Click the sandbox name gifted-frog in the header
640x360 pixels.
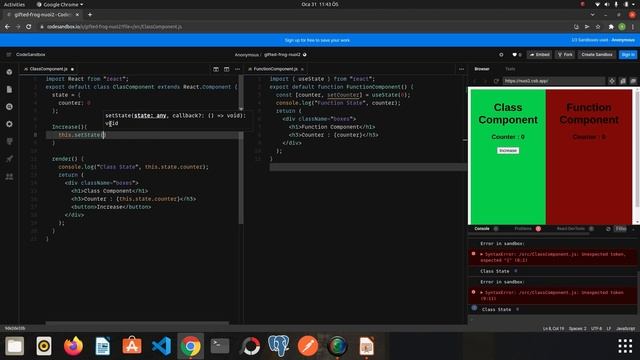pos(282,54)
